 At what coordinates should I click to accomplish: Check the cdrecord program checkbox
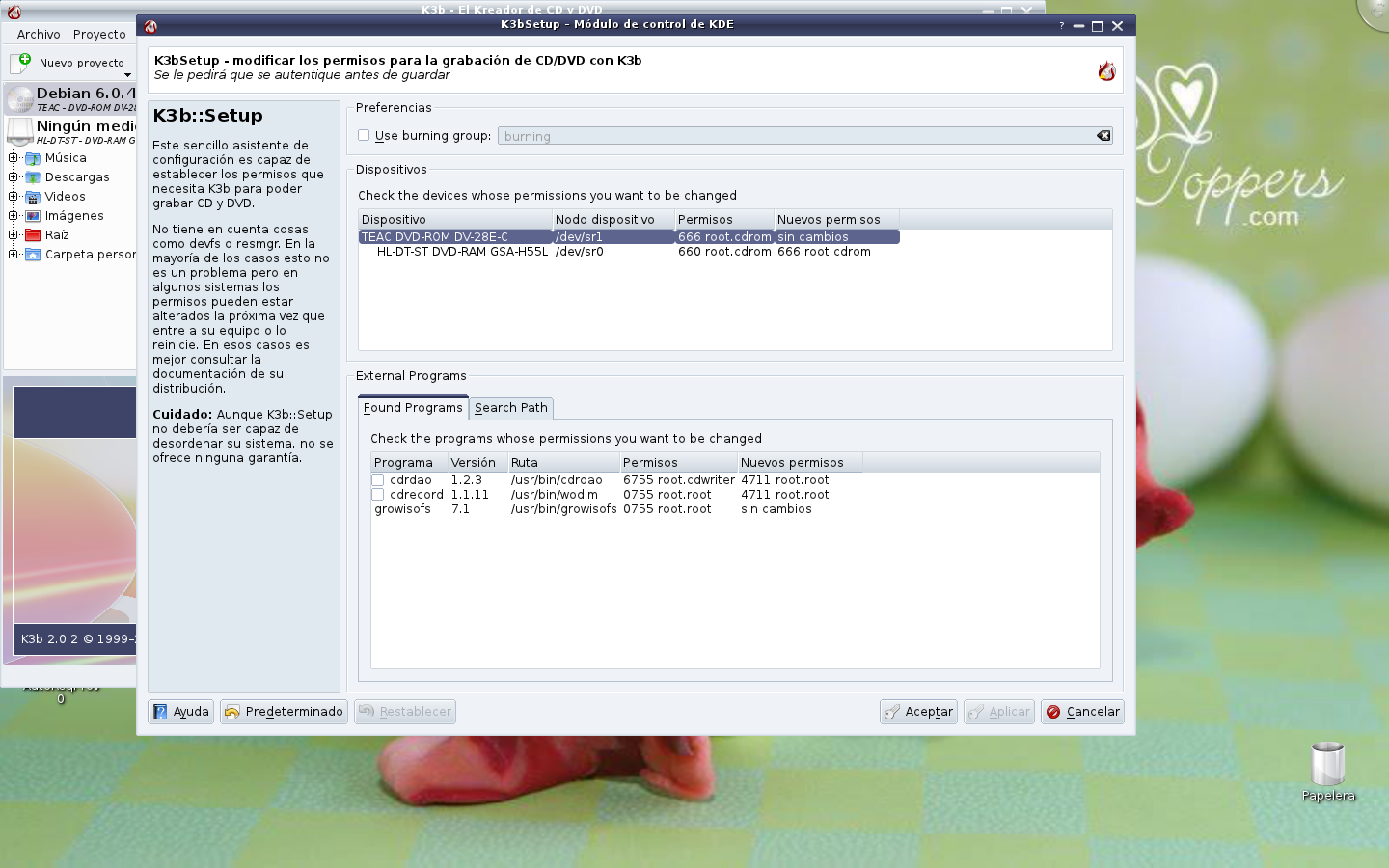point(378,495)
